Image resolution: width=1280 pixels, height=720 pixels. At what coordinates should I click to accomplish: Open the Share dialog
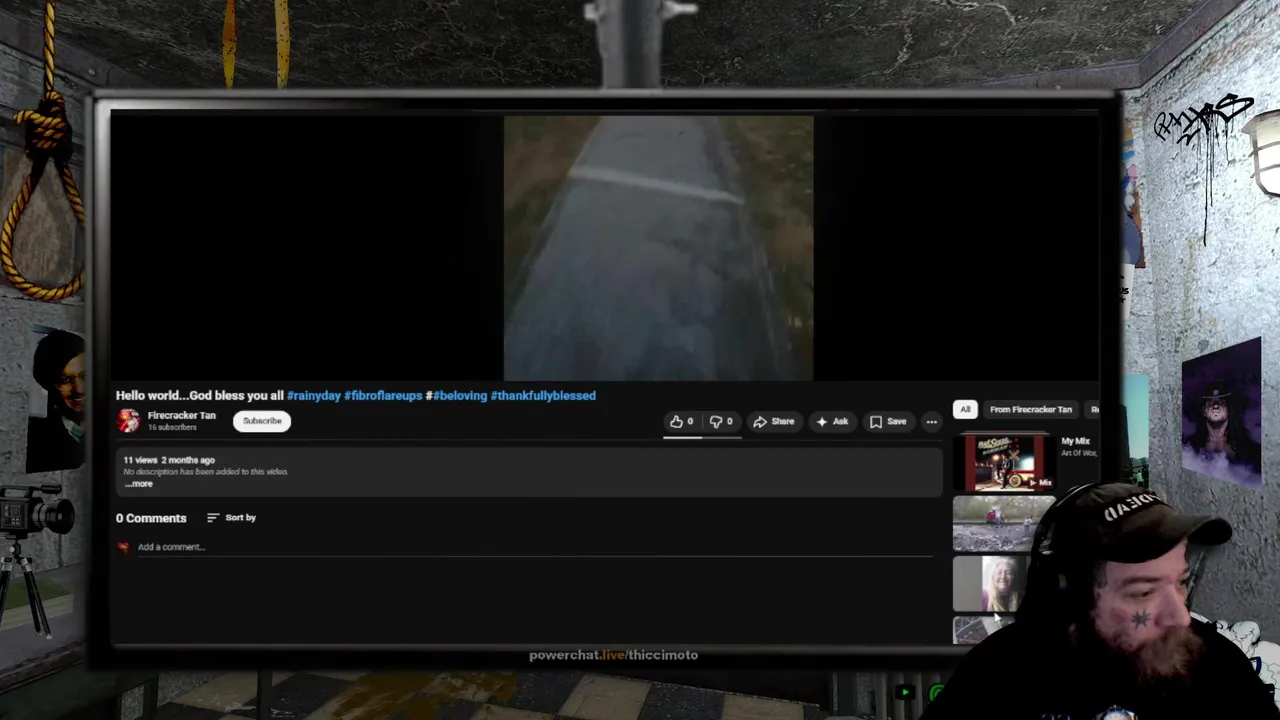[x=773, y=422]
